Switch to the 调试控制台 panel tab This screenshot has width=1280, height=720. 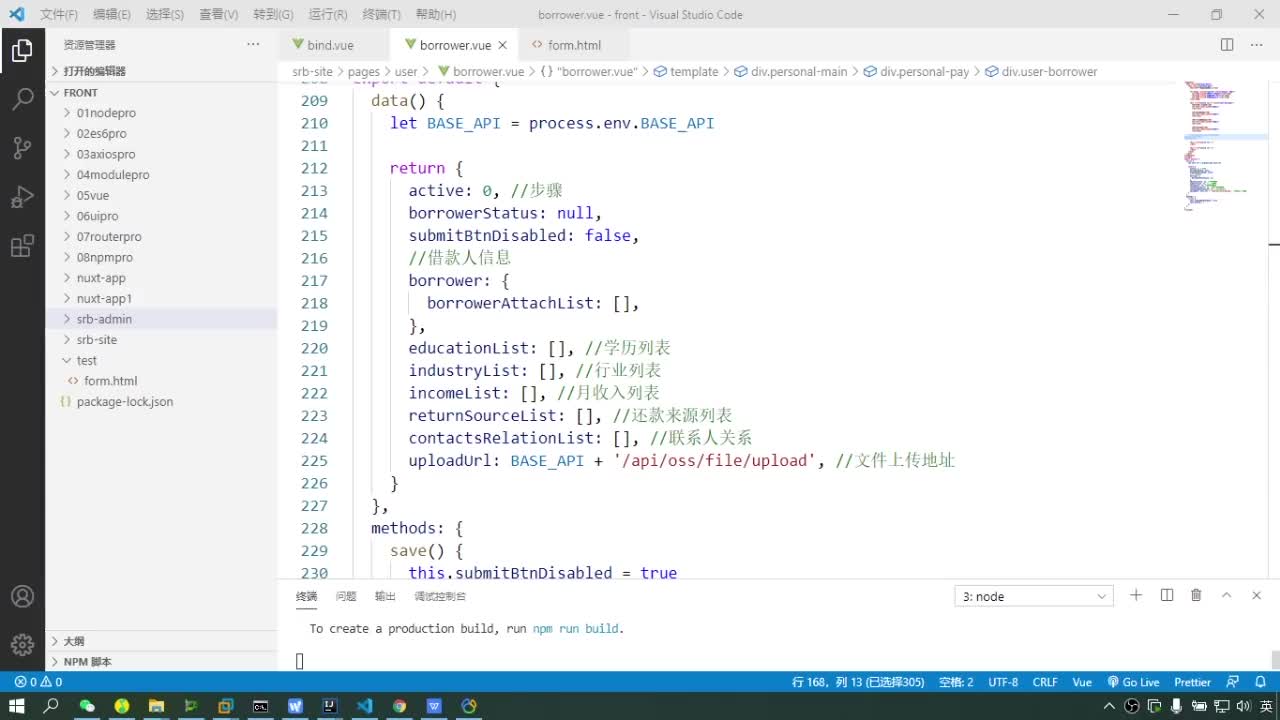click(x=440, y=596)
